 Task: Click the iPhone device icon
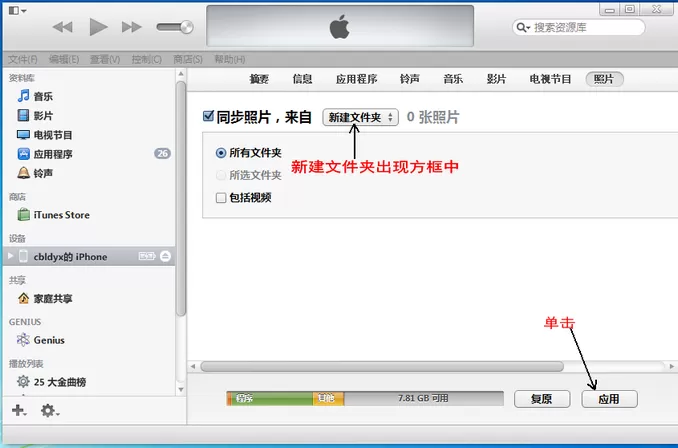[x=23, y=256]
